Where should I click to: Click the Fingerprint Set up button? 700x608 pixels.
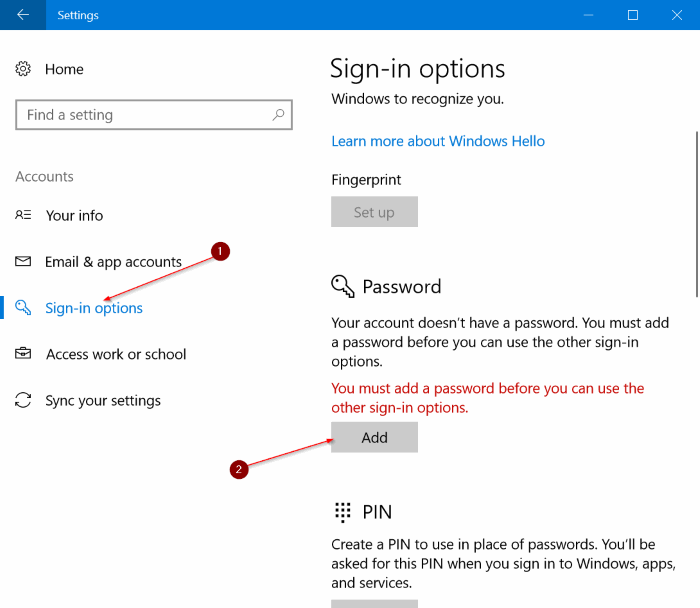coord(375,212)
